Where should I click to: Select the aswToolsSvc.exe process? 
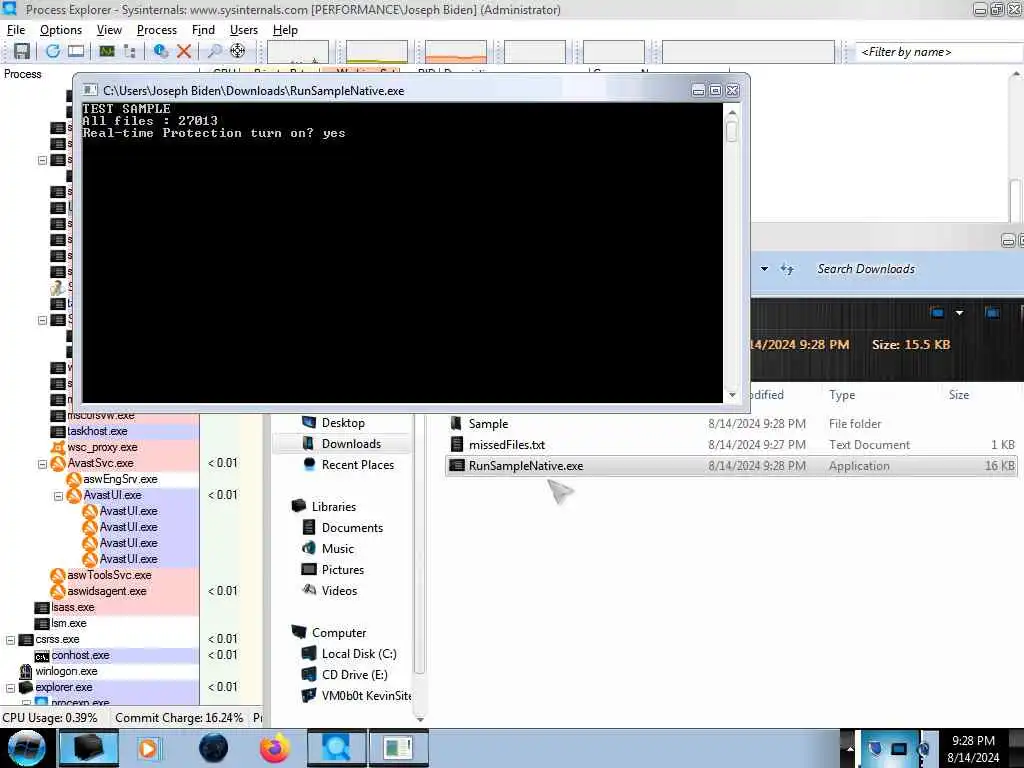[x=109, y=575]
